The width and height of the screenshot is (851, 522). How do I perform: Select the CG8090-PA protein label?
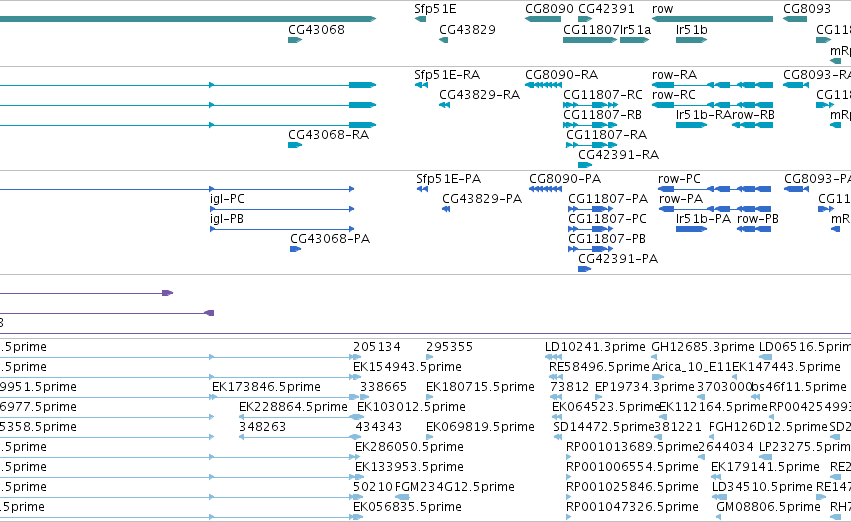pos(565,179)
